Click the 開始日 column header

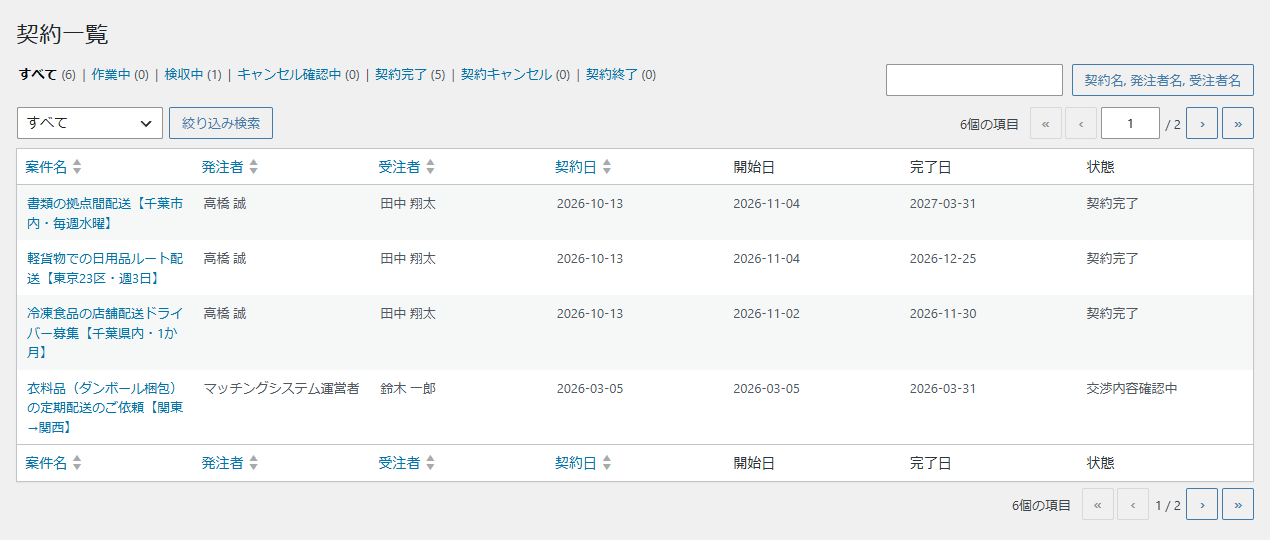click(754, 166)
